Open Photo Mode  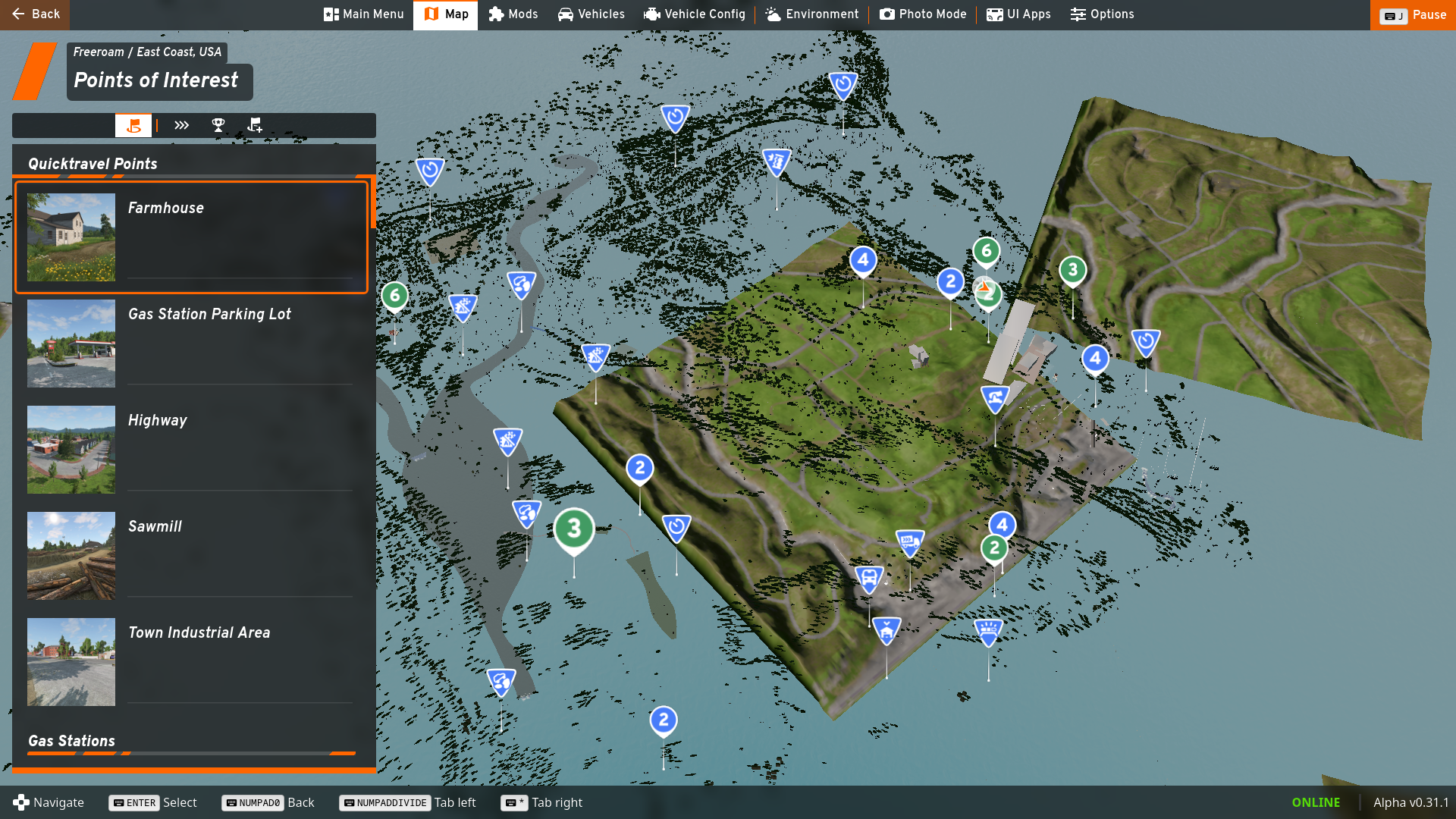tap(923, 14)
